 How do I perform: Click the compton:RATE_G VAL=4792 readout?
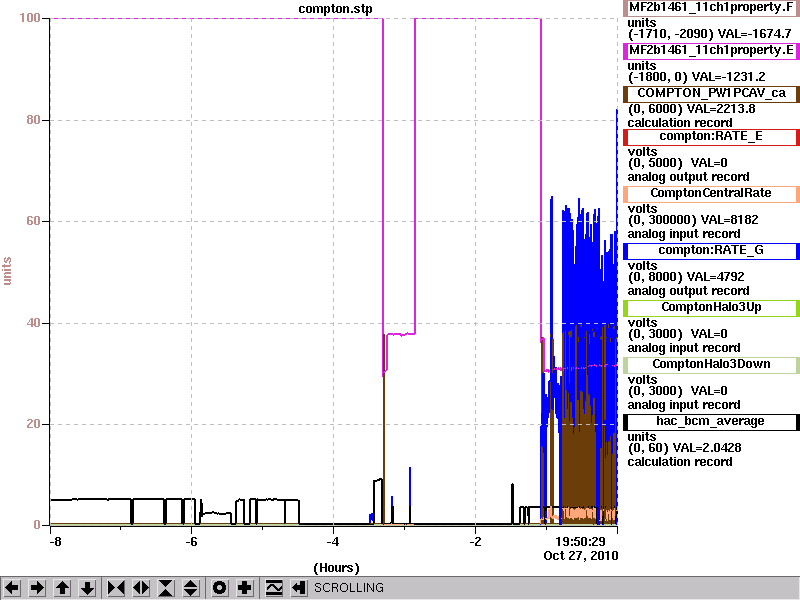686,277
